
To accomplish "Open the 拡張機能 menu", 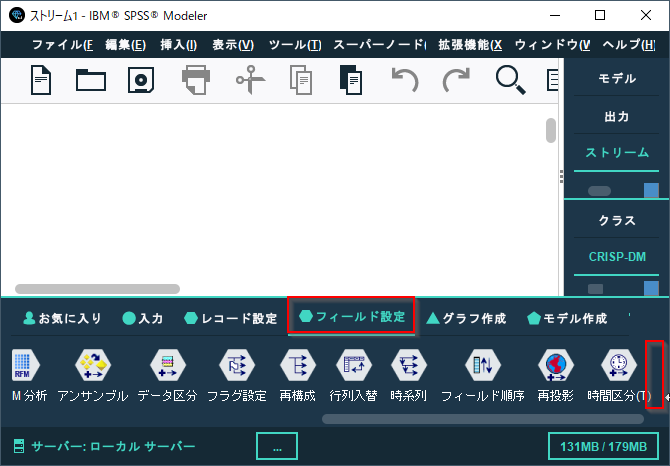I will (x=470, y=44).
